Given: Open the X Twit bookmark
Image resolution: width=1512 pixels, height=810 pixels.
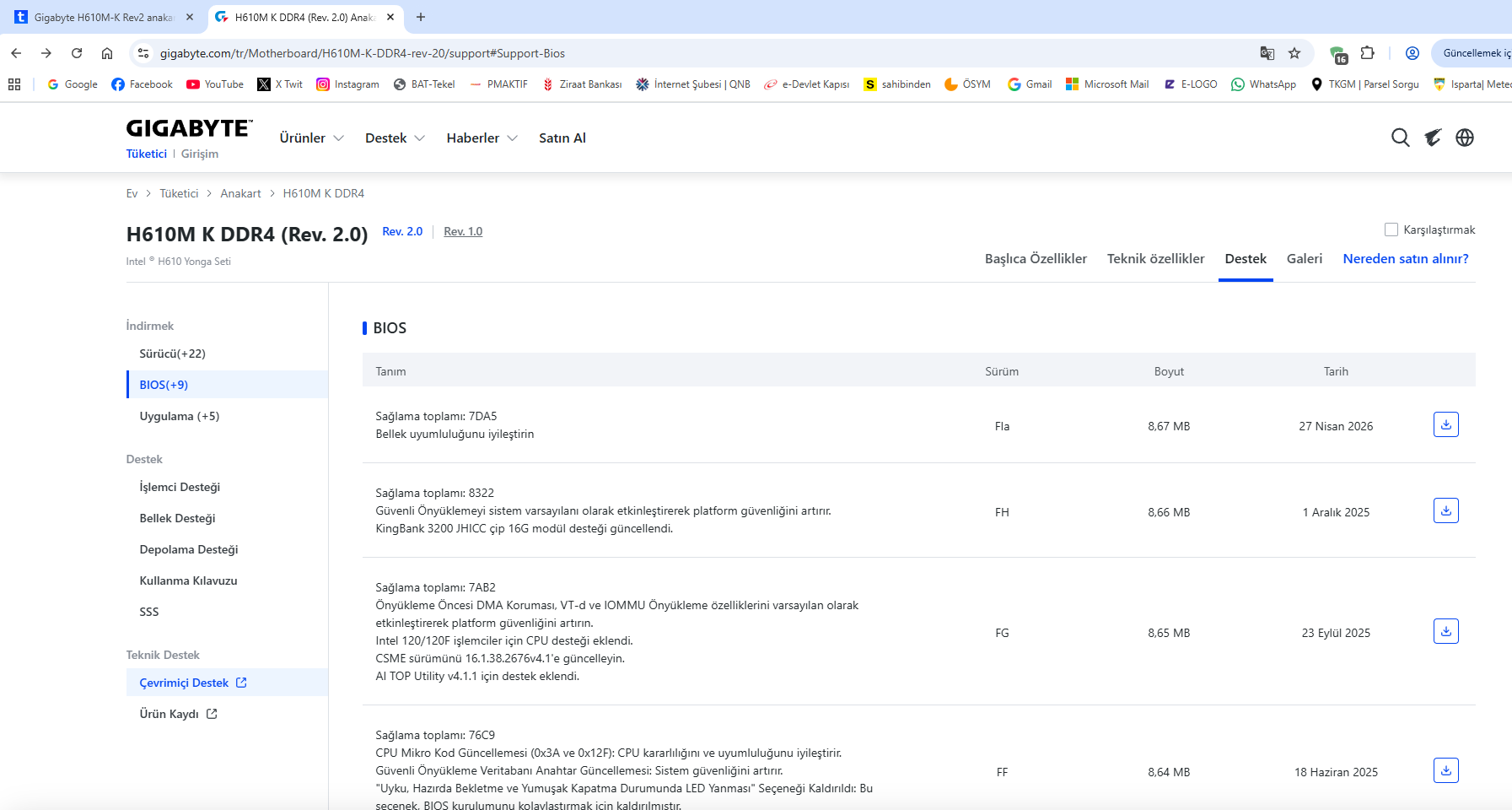Looking at the screenshot, I should coord(280,84).
